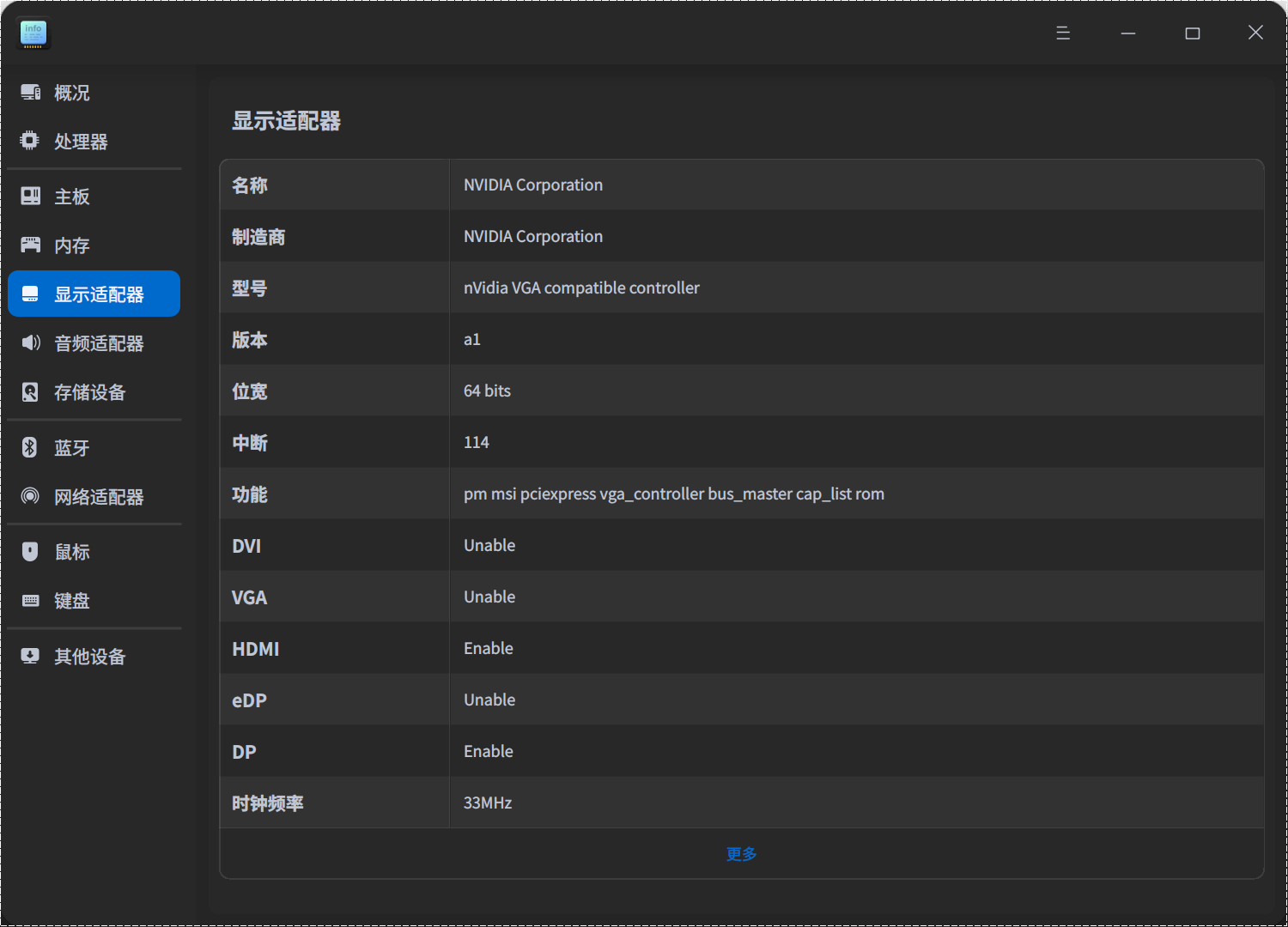Click the 位宽 row label
The image size is (1288, 927).
pos(250,391)
